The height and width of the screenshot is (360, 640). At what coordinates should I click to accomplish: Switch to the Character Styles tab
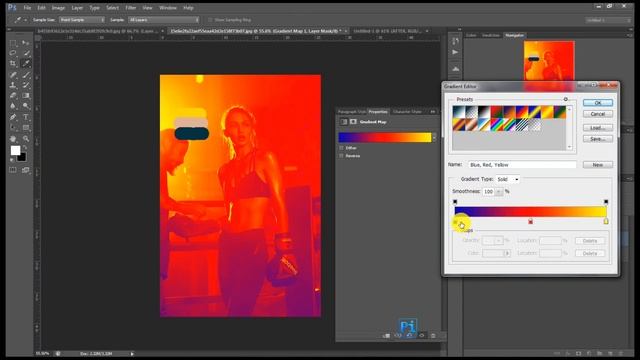(x=407, y=111)
